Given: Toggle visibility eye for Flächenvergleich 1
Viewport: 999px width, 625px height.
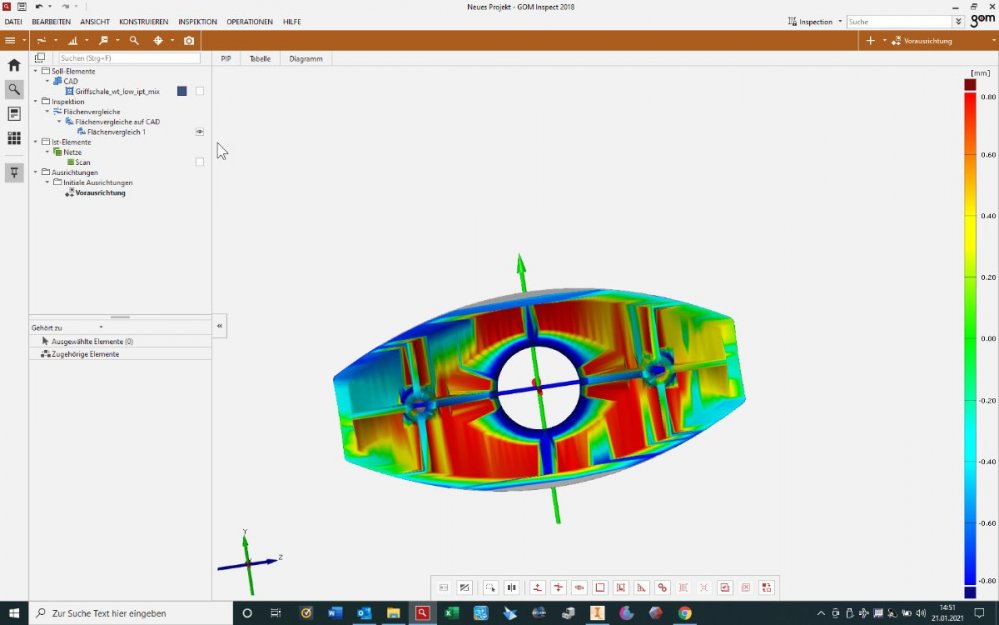Looking at the screenshot, I should pos(200,132).
